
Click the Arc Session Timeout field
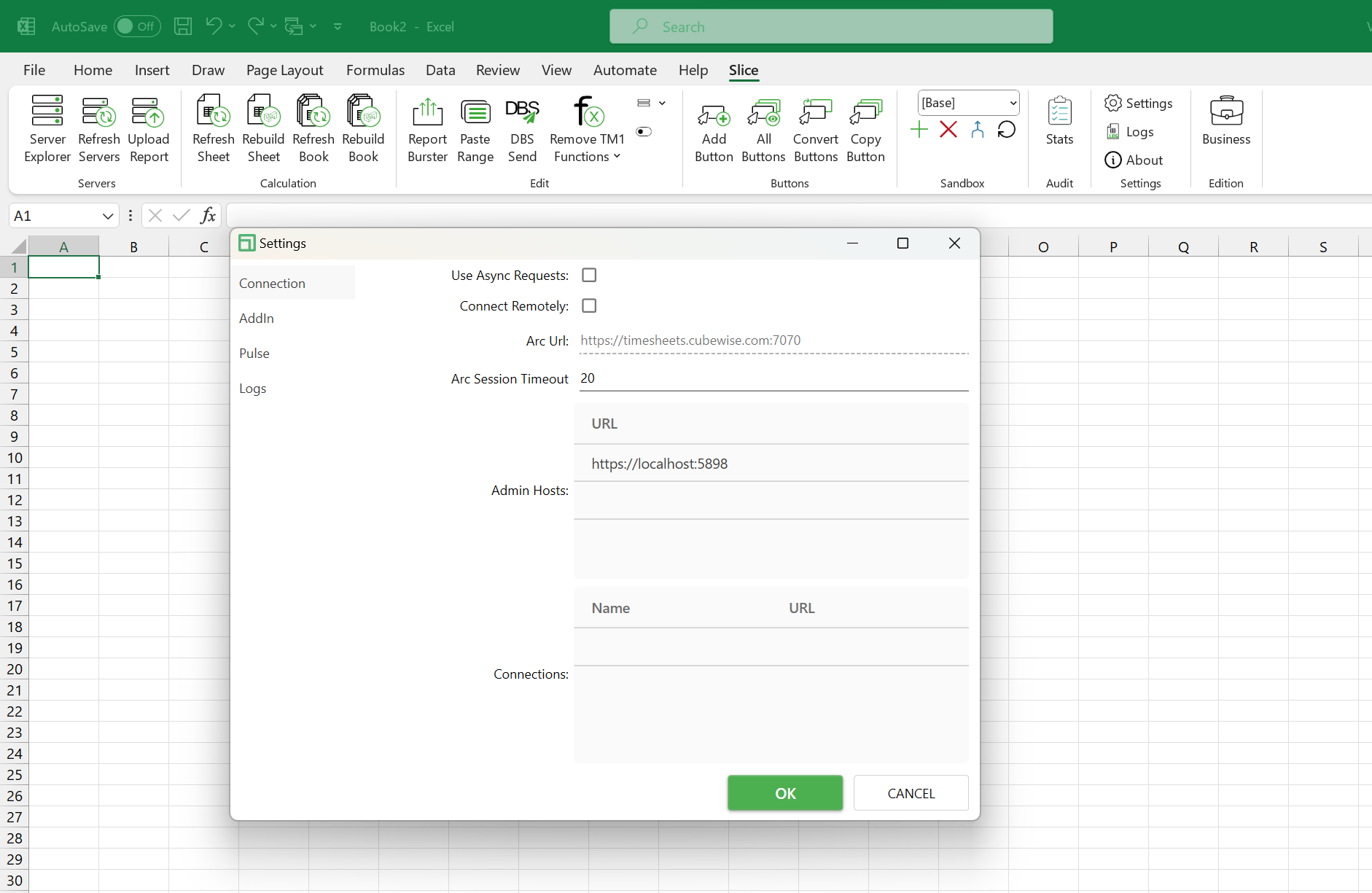coord(773,378)
